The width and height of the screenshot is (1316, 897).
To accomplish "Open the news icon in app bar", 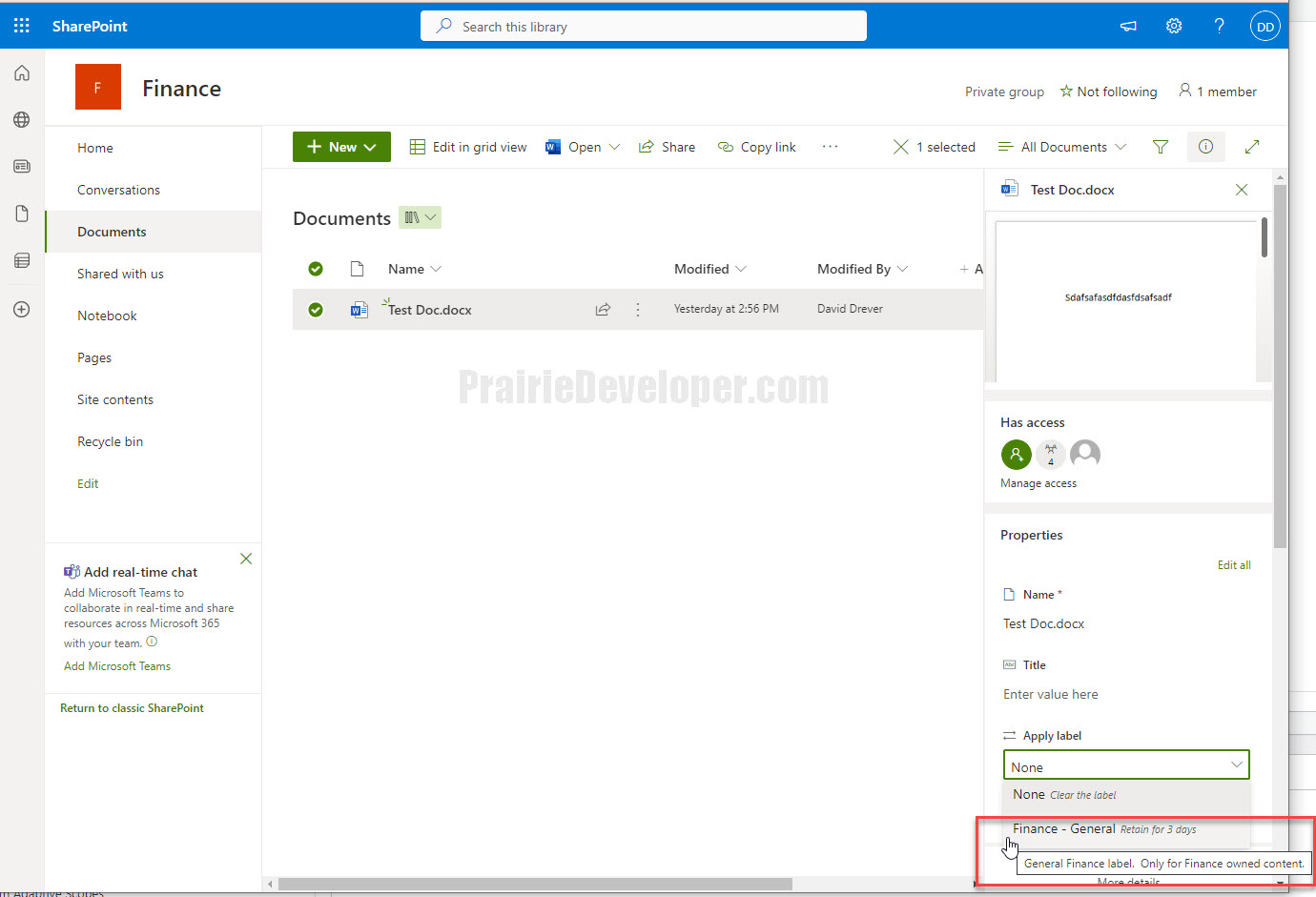I will click(x=22, y=166).
